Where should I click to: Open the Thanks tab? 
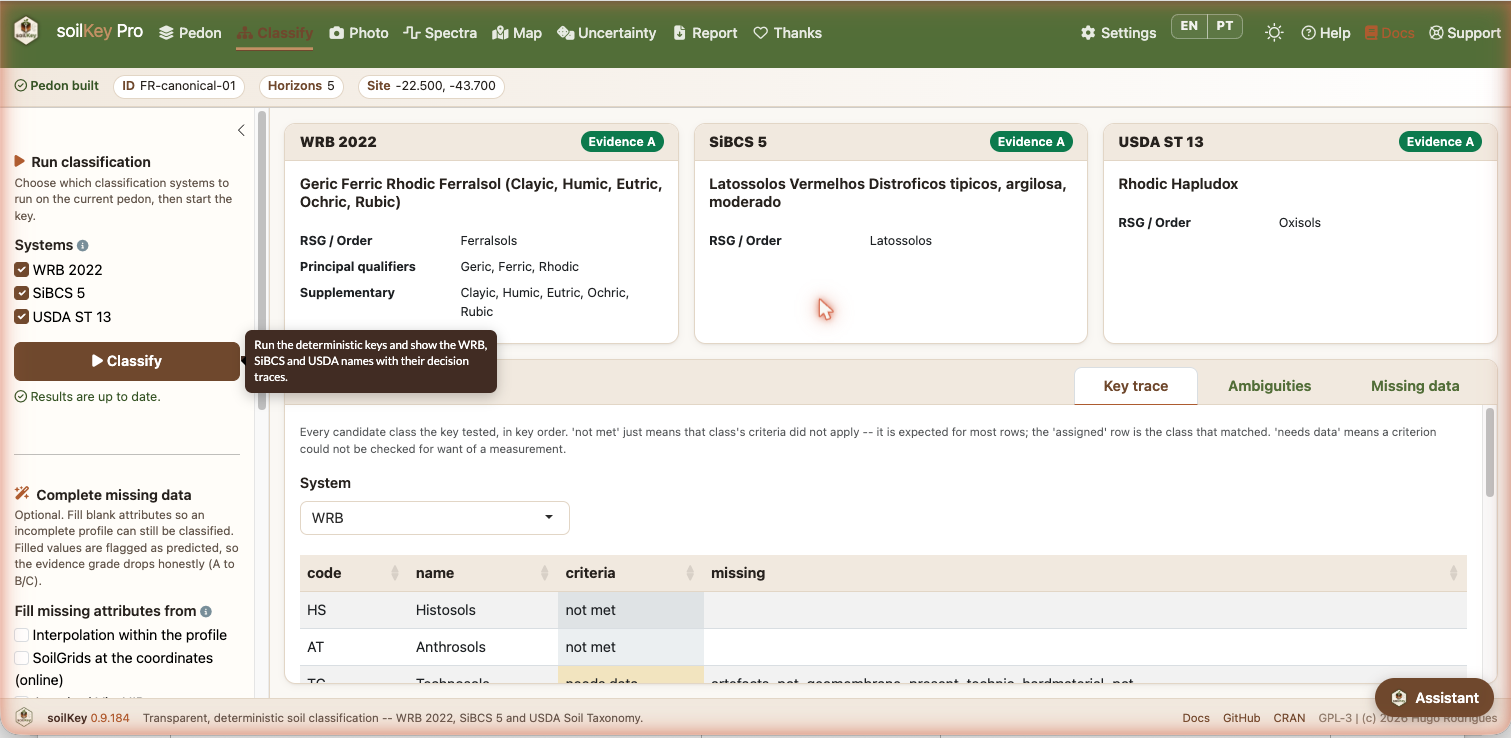(x=787, y=33)
